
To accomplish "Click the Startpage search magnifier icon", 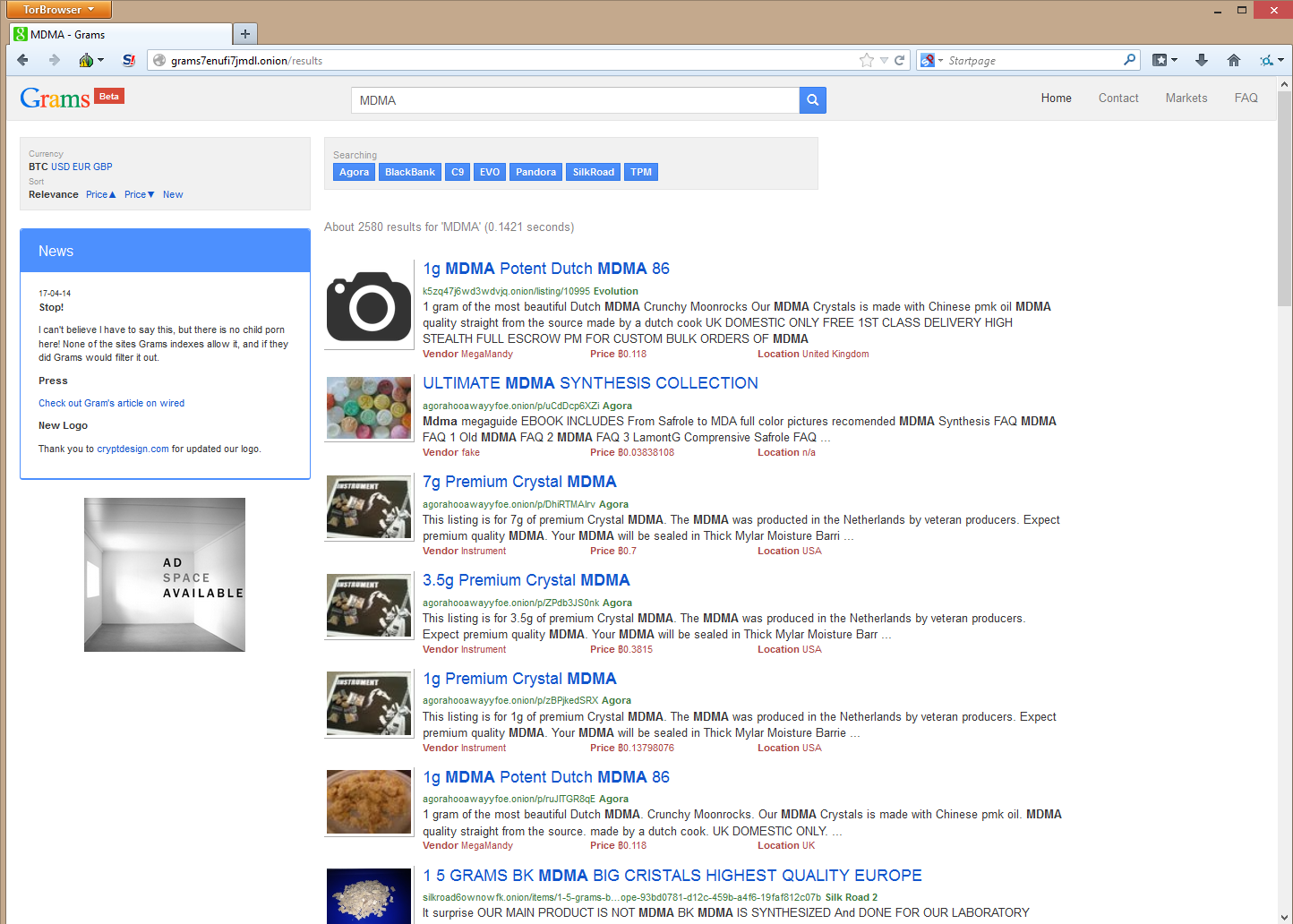I will coord(1129,60).
